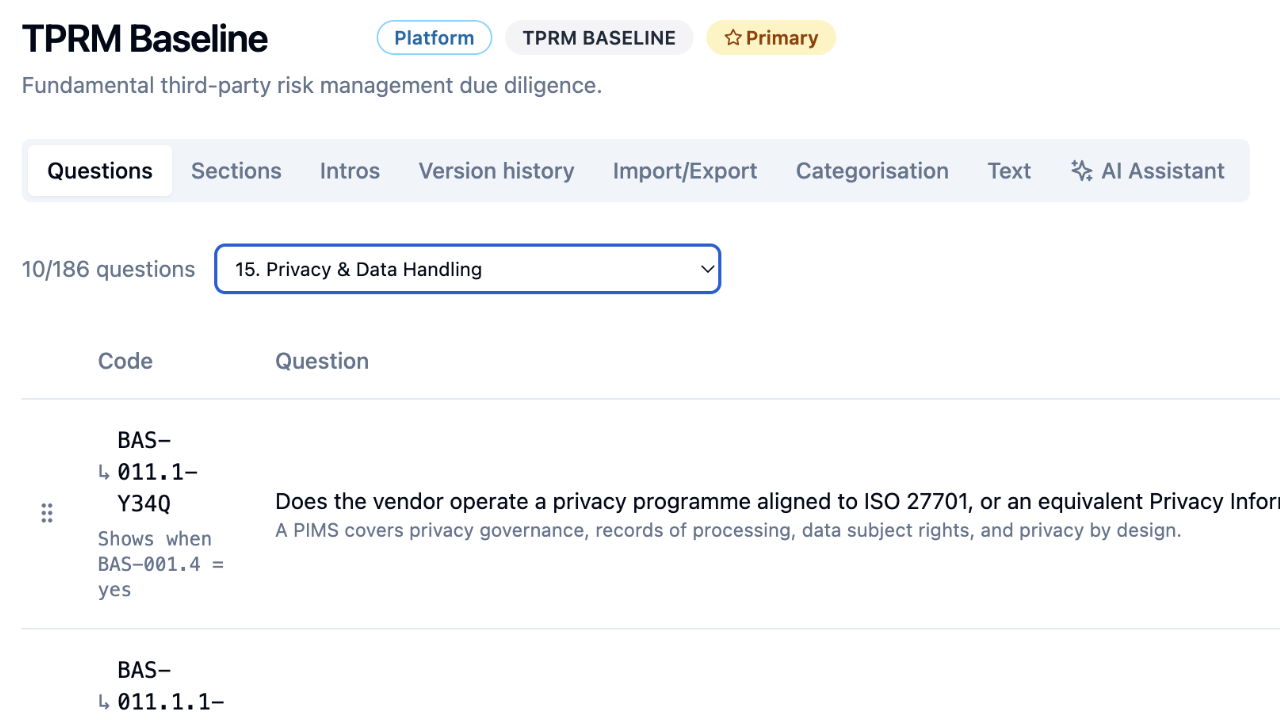Click the child arrow icon beside 011.1.1-

(x=104, y=702)
